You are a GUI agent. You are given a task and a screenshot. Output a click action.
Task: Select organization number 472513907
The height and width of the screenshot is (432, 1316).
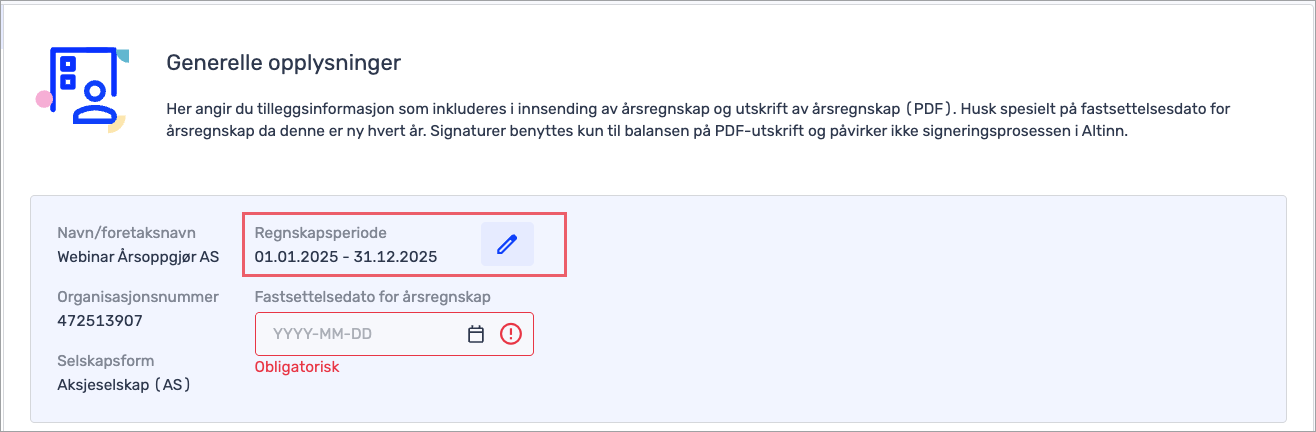(100, 321)
